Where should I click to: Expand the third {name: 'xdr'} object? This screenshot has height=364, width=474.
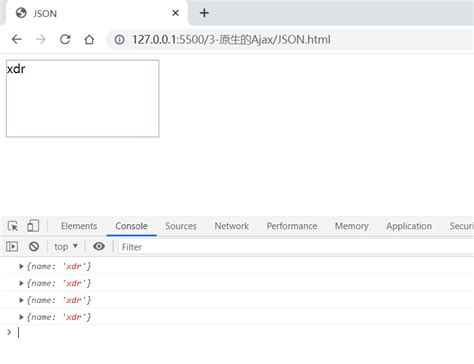click(21, 300)
